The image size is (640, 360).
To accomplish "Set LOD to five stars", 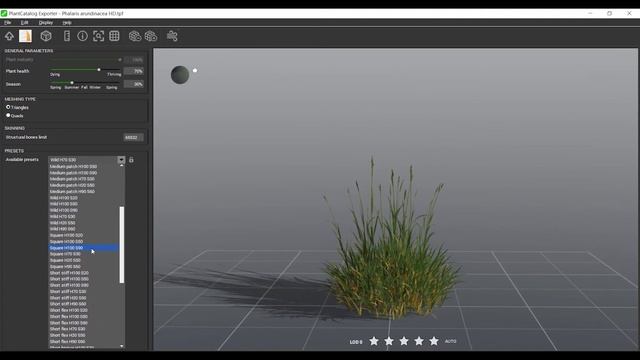I will (434, 341).
